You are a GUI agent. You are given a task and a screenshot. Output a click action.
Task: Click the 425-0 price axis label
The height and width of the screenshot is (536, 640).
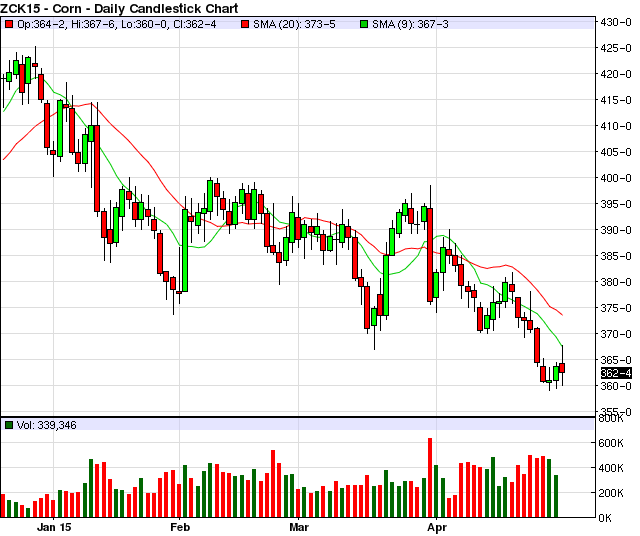click(x=616, y=48)
